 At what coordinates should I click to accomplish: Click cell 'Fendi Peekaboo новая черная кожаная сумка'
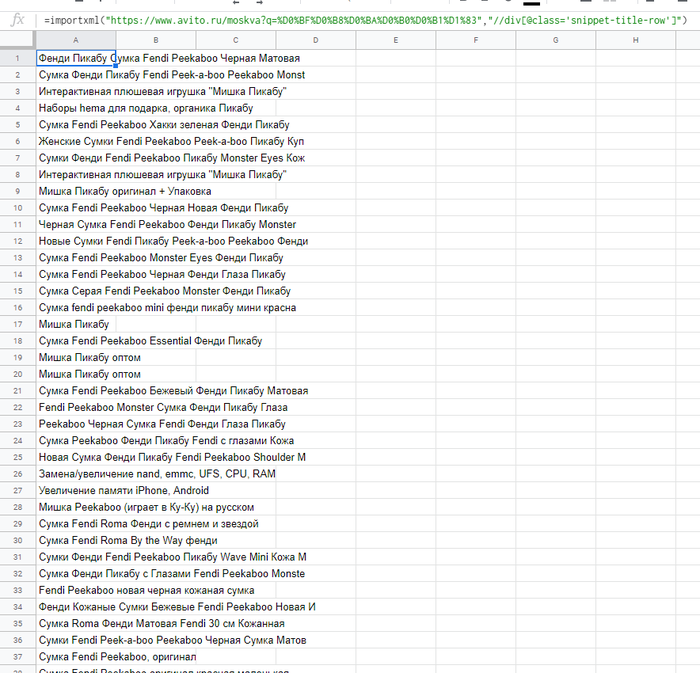[x=75, y=590]
